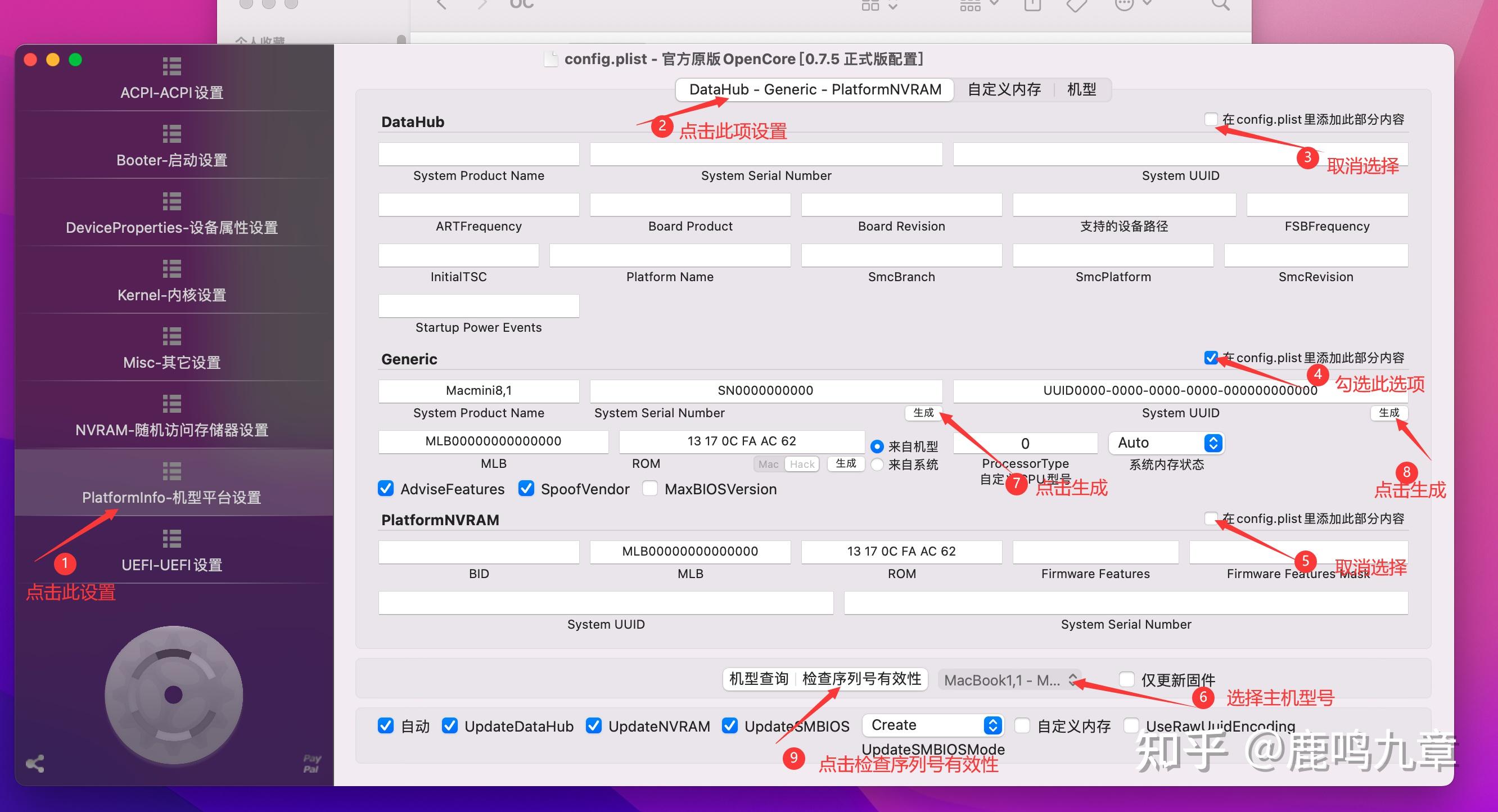Select the Booter section list icon
The image size is (1498, 812).
tap(172, 134)
